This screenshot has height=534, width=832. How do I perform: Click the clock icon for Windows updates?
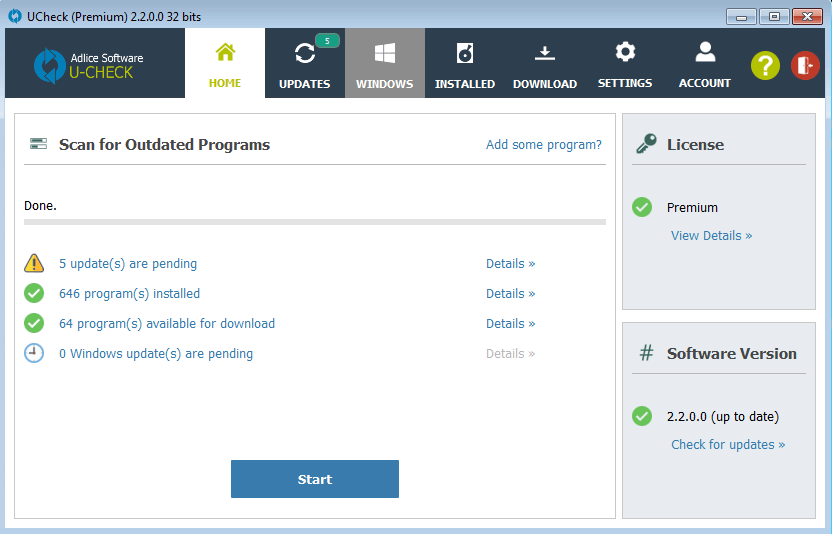(34, 353)
